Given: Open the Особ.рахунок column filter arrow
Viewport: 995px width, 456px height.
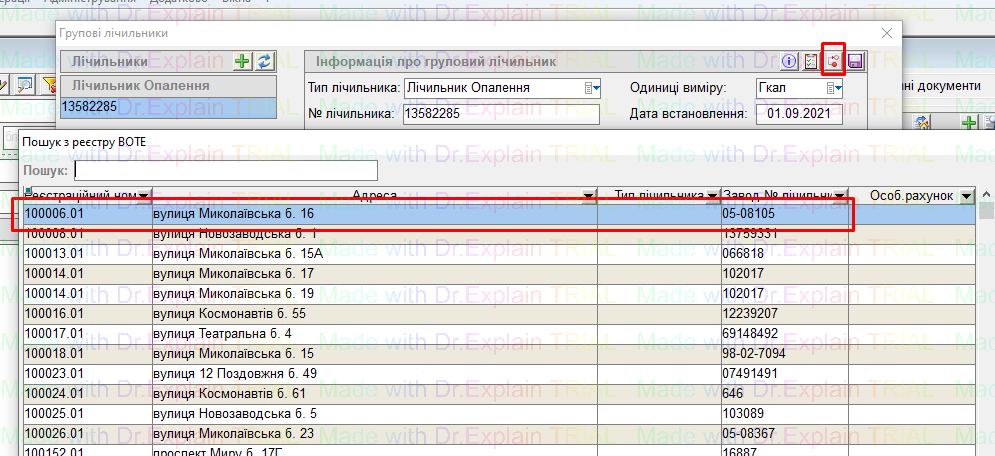Looking at the screenshot, I should (x=967, y=196).
